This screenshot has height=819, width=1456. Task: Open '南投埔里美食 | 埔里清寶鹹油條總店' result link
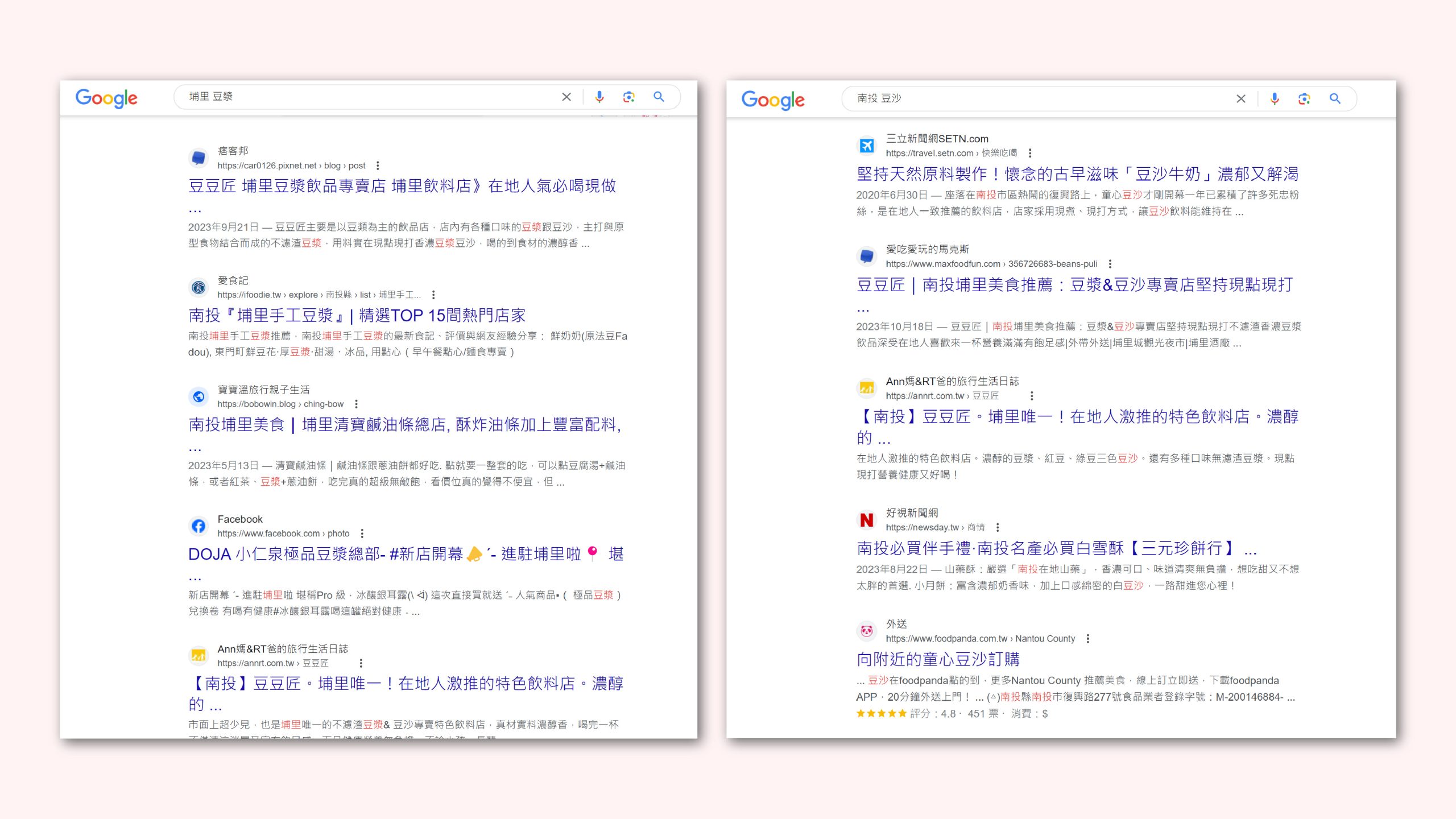pos(405,425)
